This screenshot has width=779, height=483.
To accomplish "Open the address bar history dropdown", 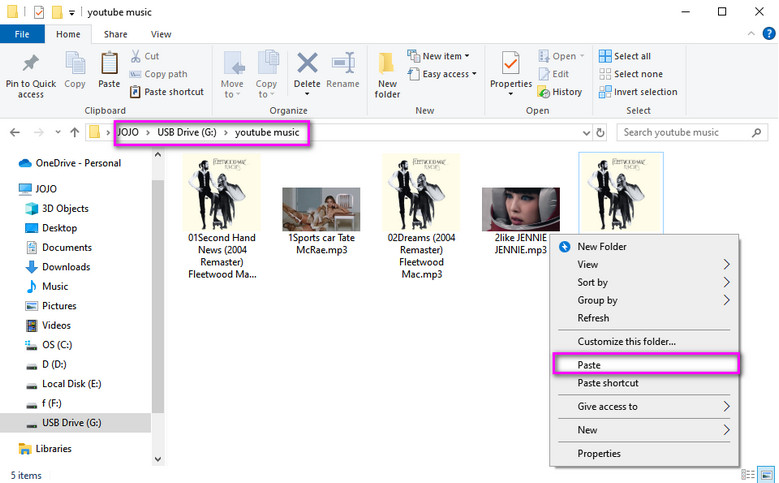I will pos(586,133).
